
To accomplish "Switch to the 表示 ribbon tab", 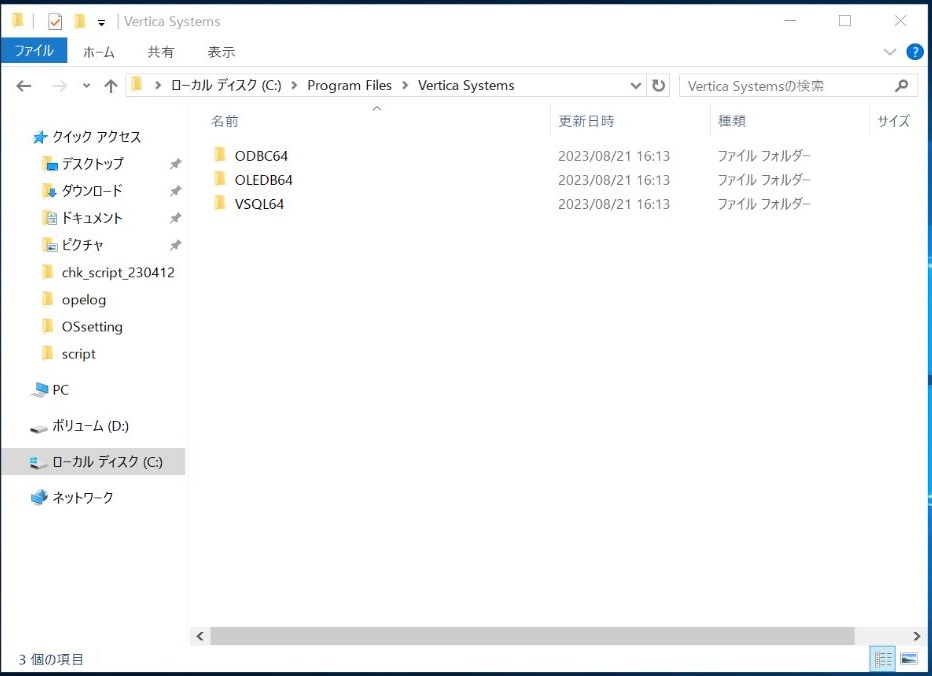I will (x=221, y=52).
